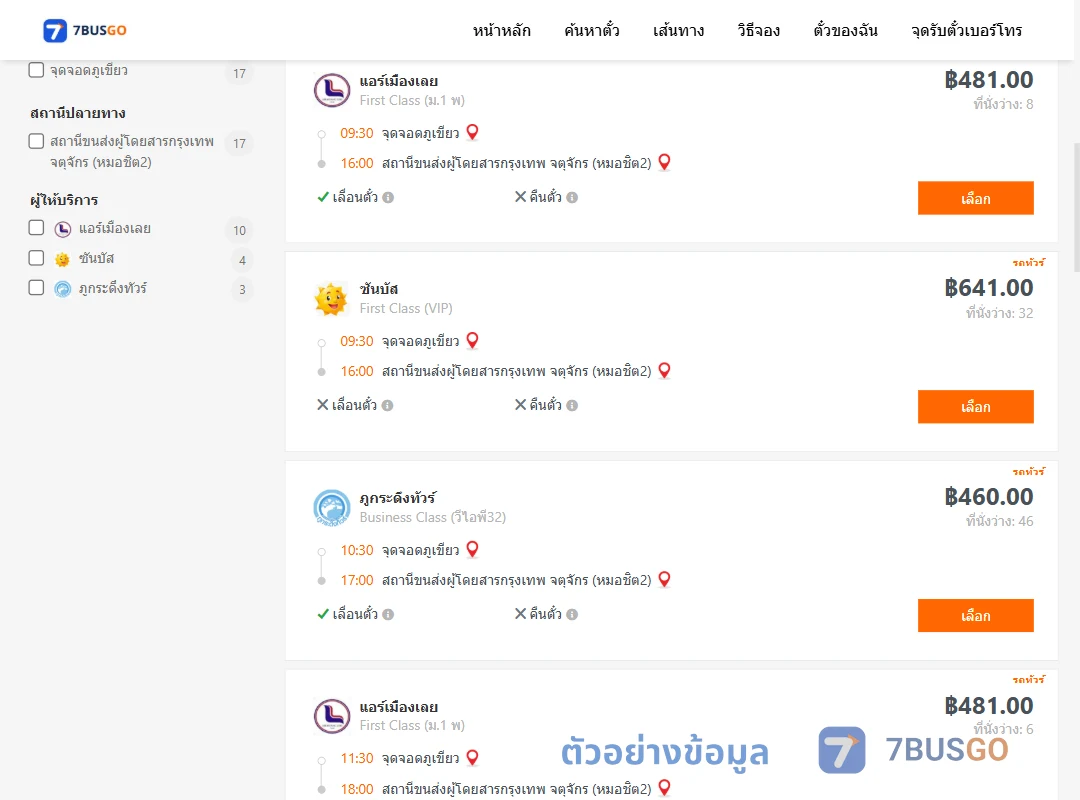Image resolution: width=1080 pixels, height=800 pixels.
Task: Filter by ซันบัส operator checkbox
Action: point(37,258)
